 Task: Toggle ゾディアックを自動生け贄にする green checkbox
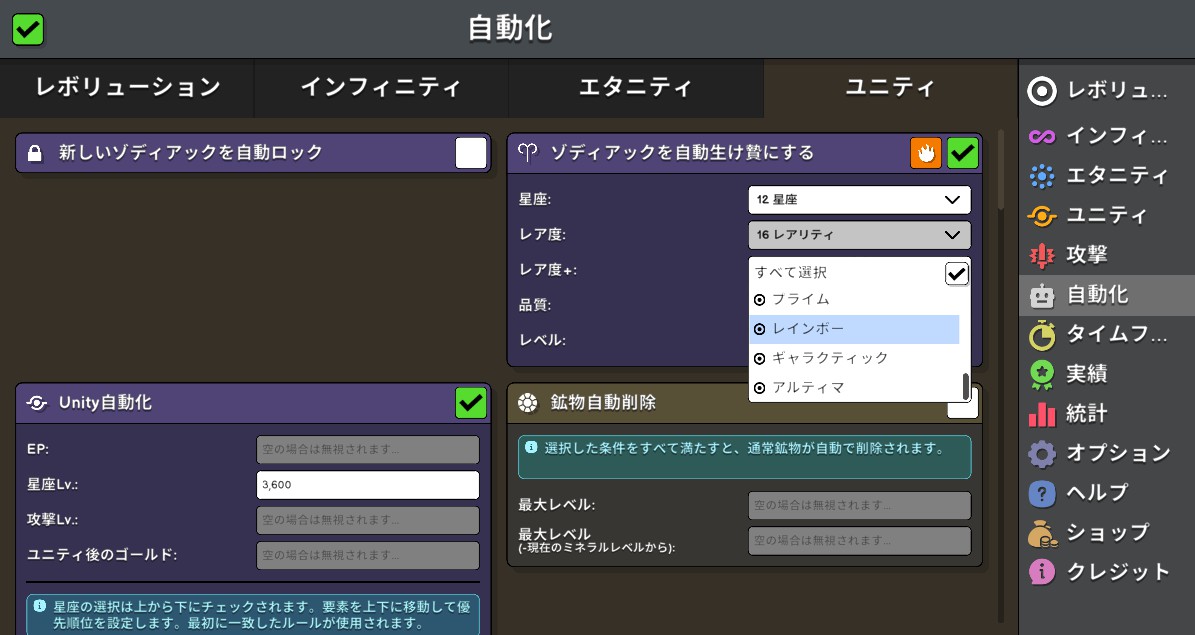tap(963, 153)
